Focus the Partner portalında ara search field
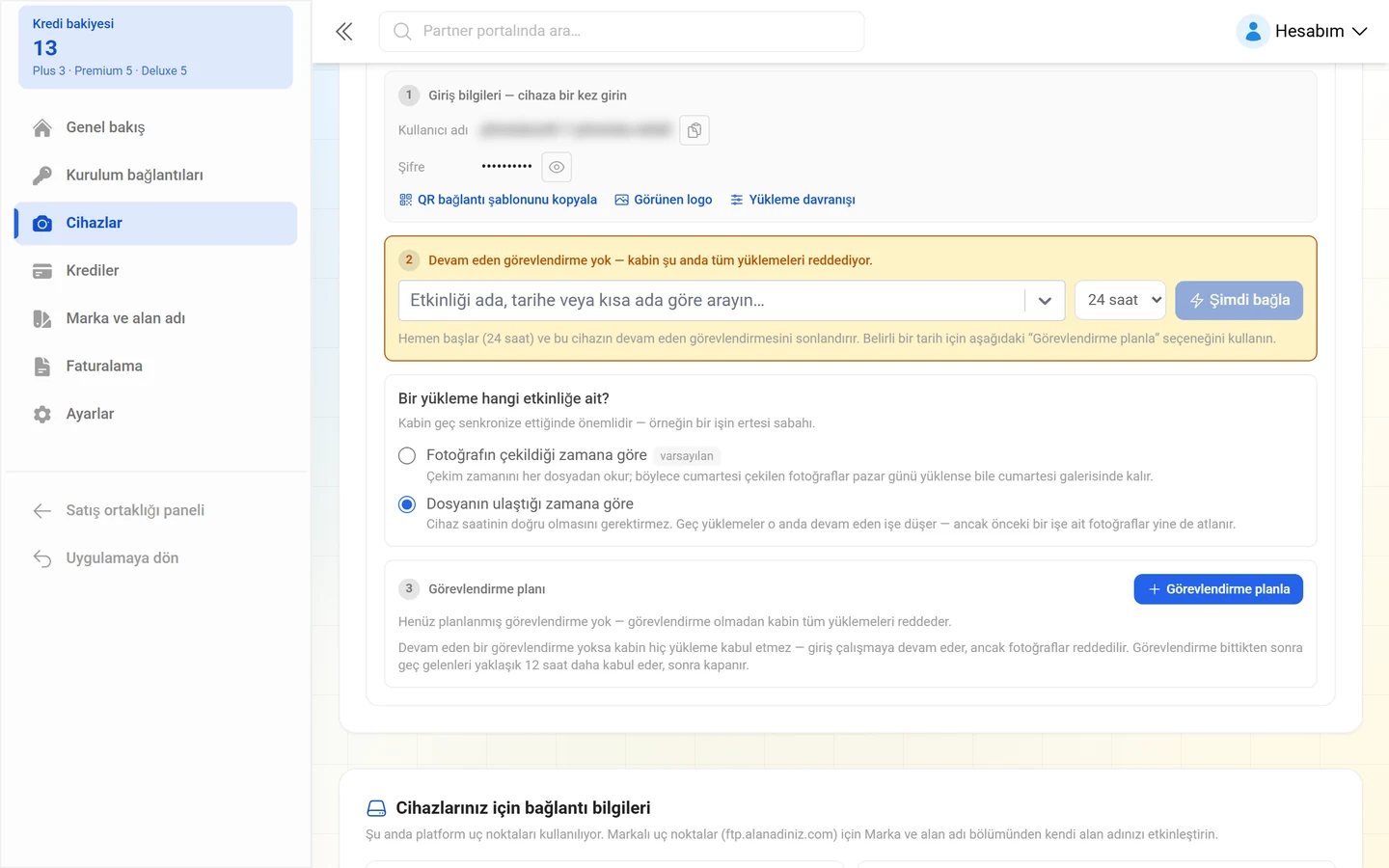Screen dimensions: 1389x868 pos(621,32)
